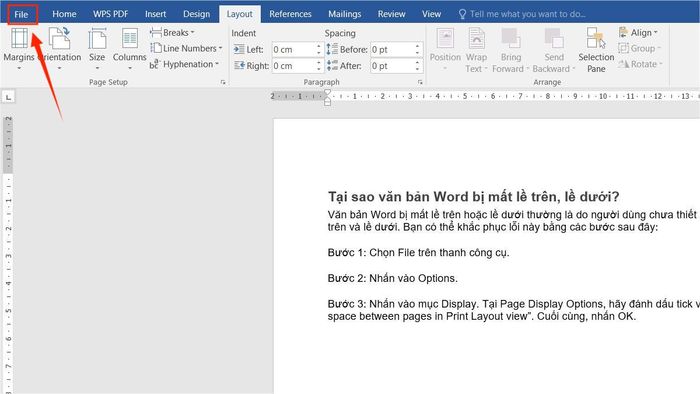700x394 pixels.
Task: Open the Review tab
Action: click(x=392, y=14)
